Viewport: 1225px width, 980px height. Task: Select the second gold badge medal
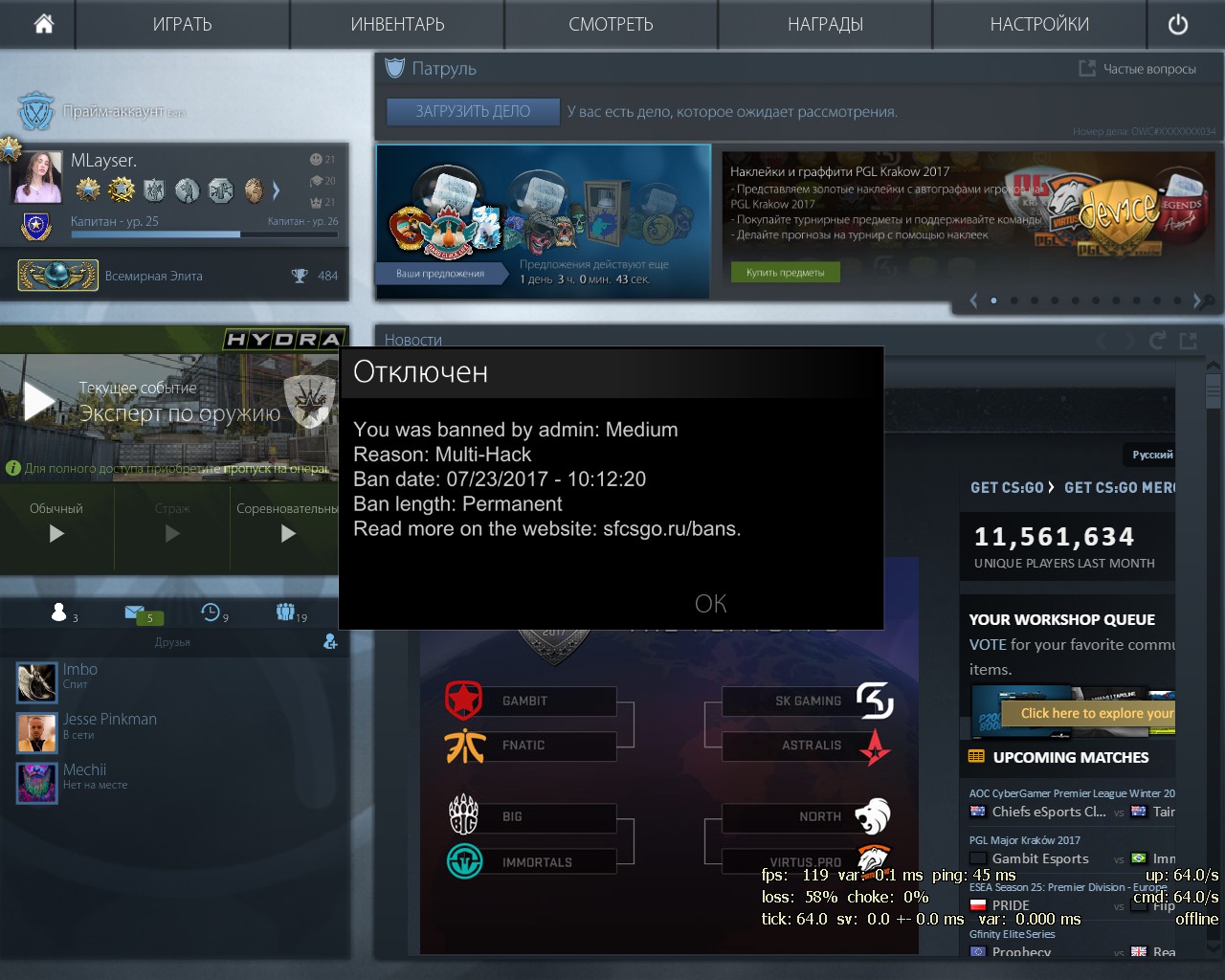click(x=122, y=189)
